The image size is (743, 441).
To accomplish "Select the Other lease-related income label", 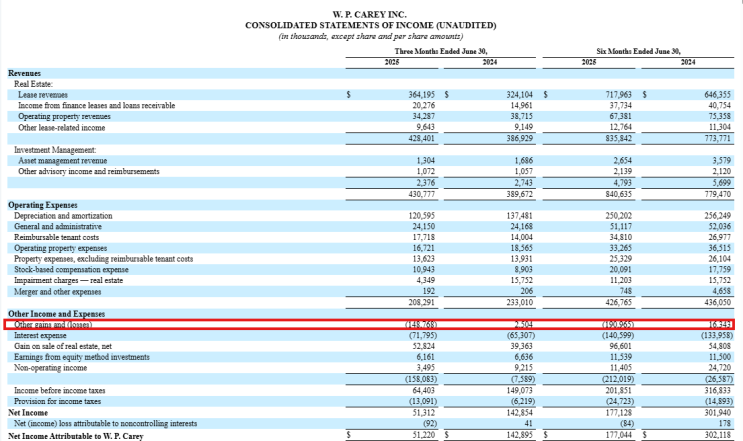I will point(62,128).
